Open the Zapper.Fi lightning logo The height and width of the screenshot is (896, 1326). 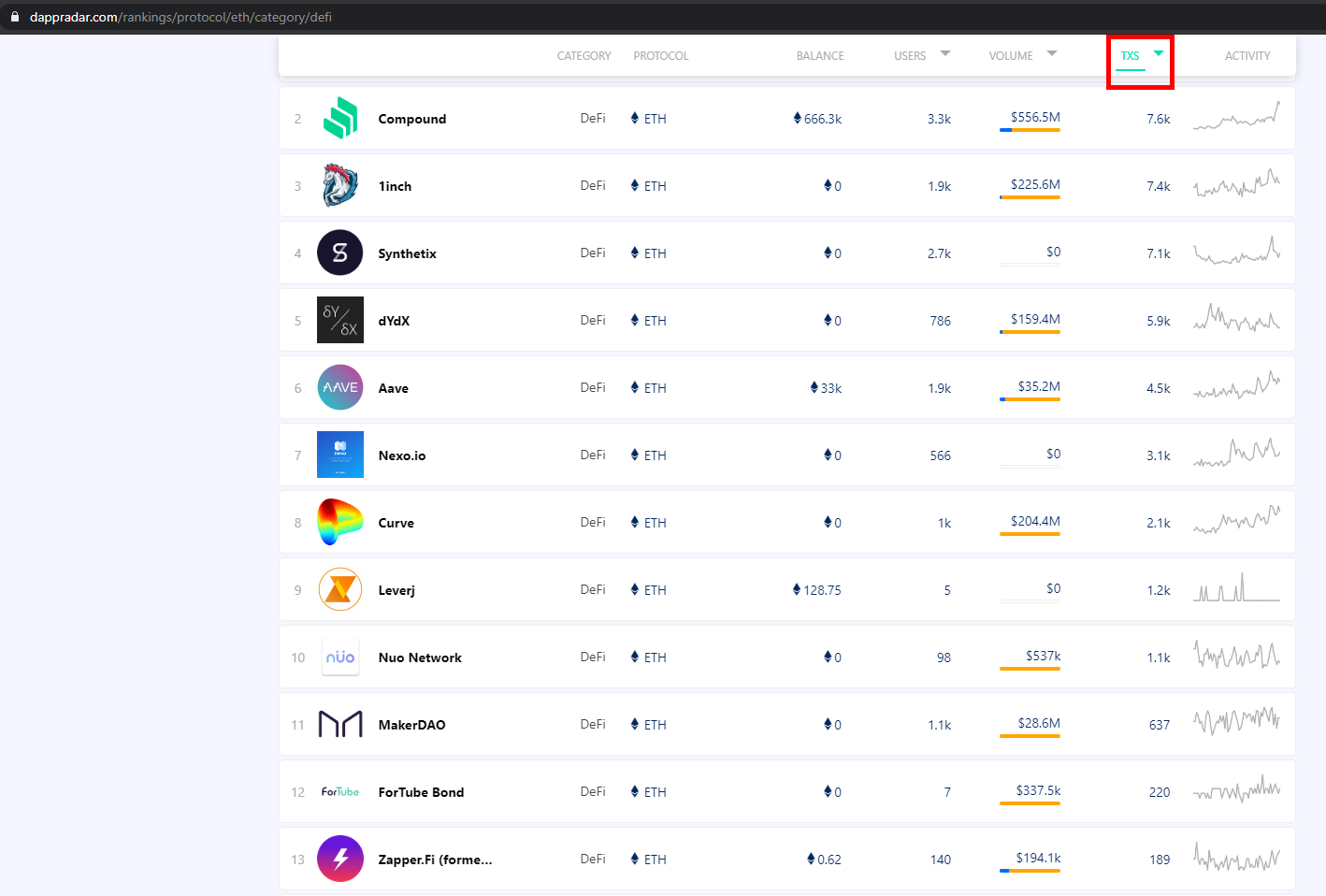(x=340, y=859)
